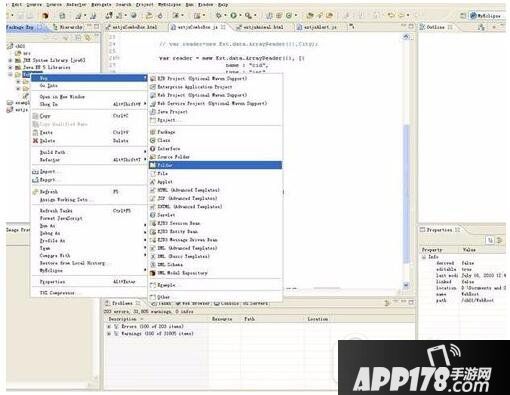Screen dimensions: 510x395
Task: Click the editor vertical scrollbar thumb
Action: (x=406, y=194)
